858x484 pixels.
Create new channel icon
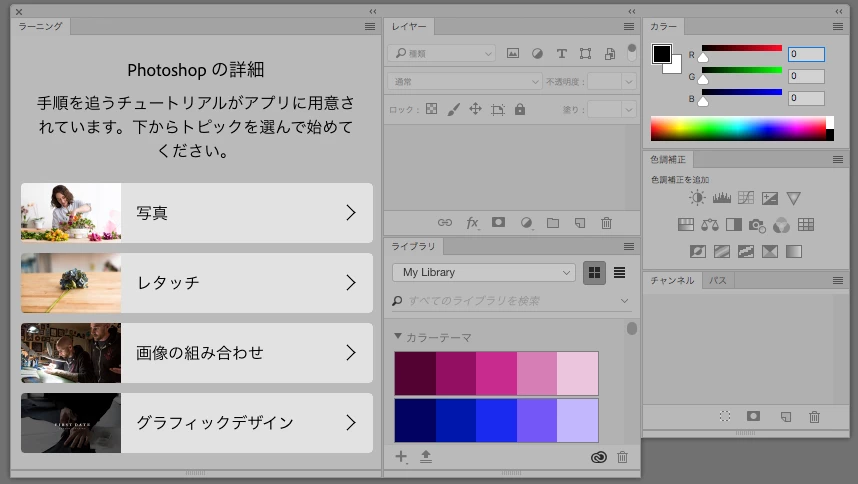point(786,417)
